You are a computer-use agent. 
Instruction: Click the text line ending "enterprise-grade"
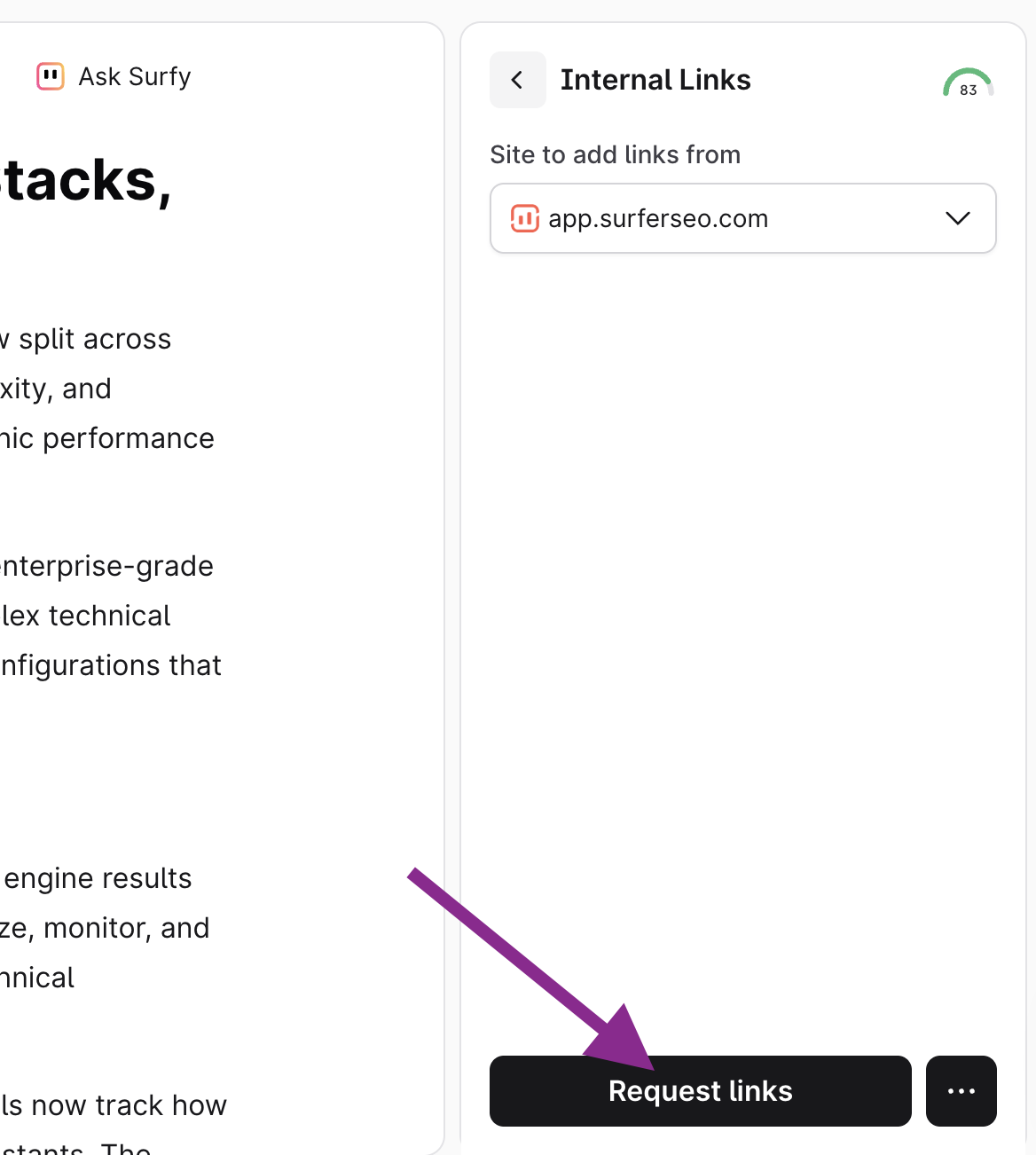click(106, 566)
